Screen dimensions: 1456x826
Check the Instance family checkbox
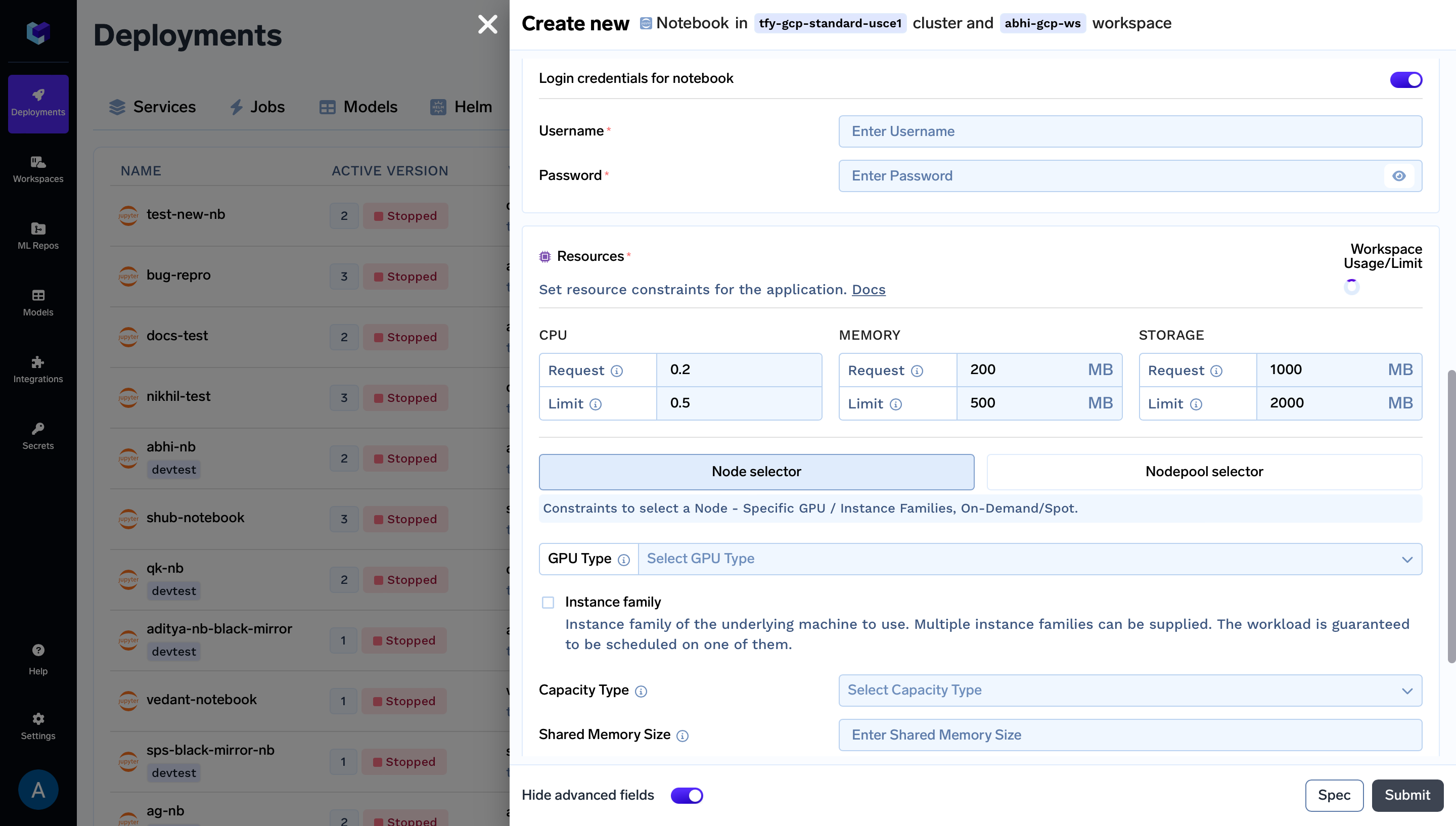pyautogui.click(x=548, y=603)
